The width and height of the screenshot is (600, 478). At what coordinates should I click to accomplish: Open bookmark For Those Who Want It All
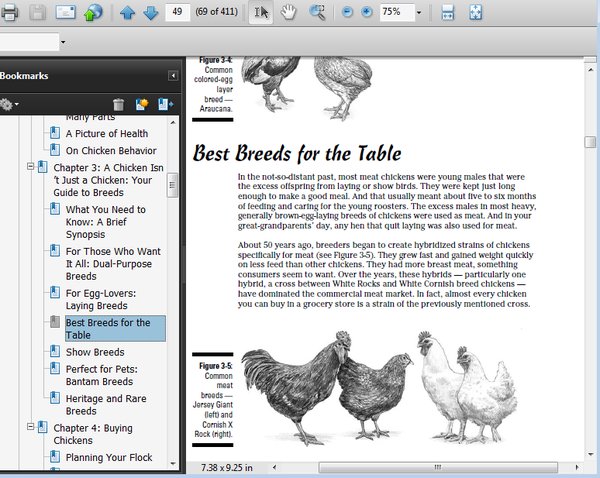pos(113,264)
